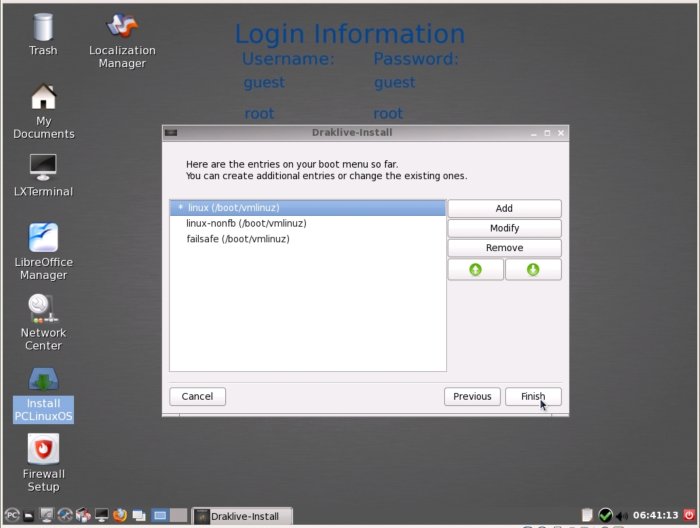Launch Firefox from the taskbar
Image resolution: width=700 pixels, height=528 pixels.
(x=119, y=516)
